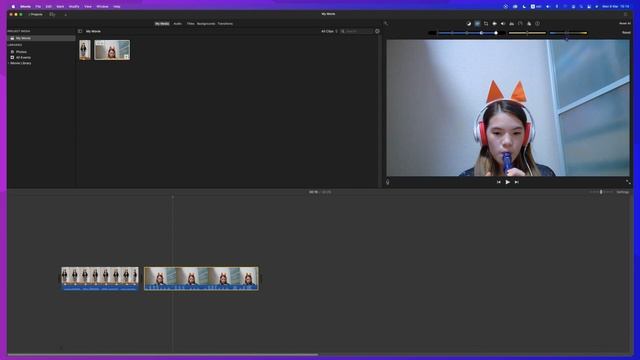The height and width of the screenshot is (360, 640).
Task: Open the Mark menu
Action: [60, 7]
